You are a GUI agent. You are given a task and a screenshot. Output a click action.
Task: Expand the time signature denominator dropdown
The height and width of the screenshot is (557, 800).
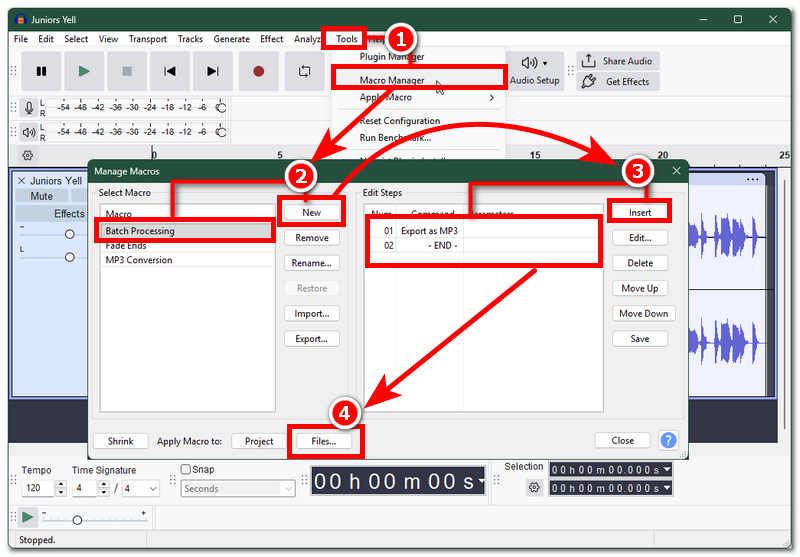point(140,489)
